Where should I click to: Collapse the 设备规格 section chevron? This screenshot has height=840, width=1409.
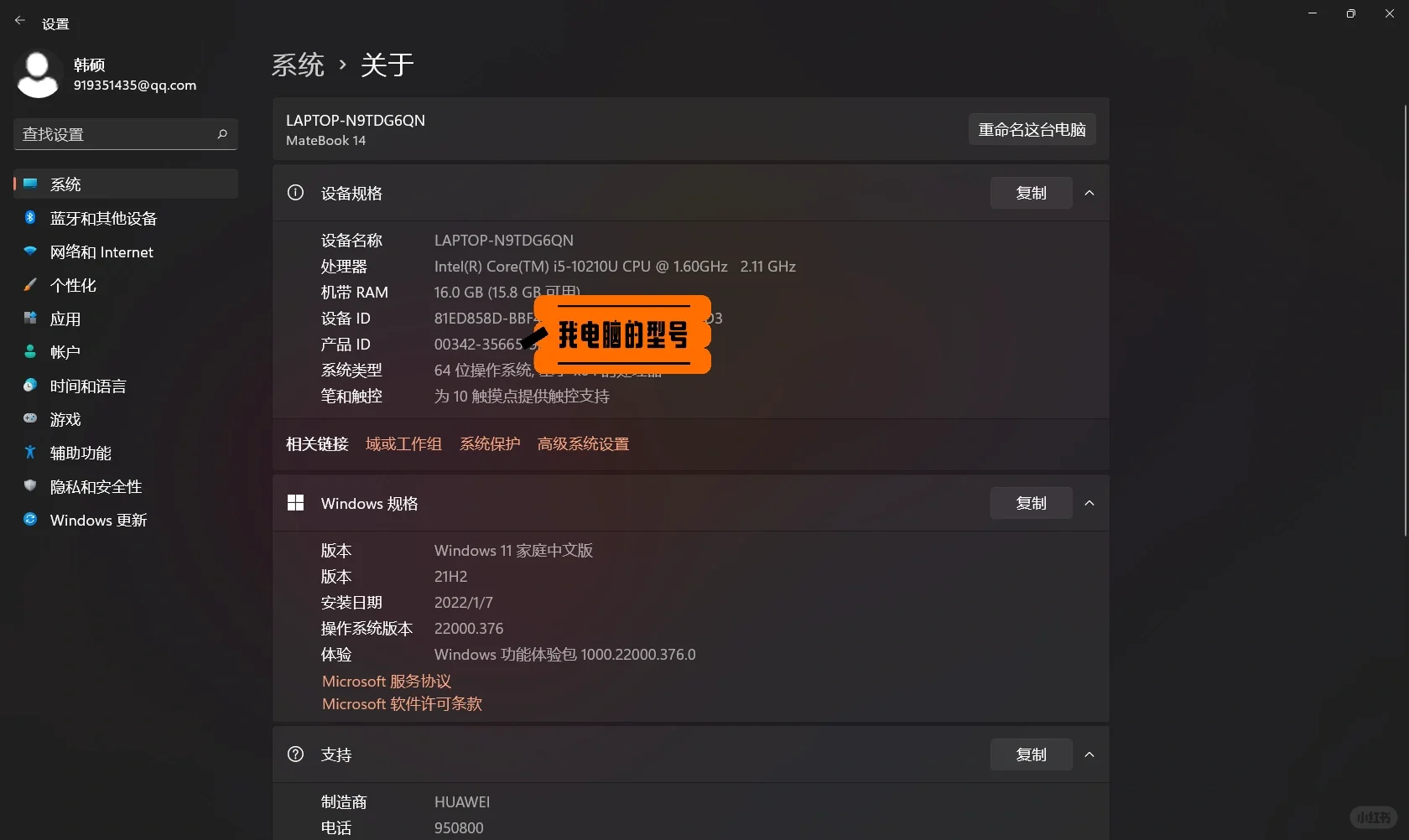pyautogui.click(x=1089, y=193)
